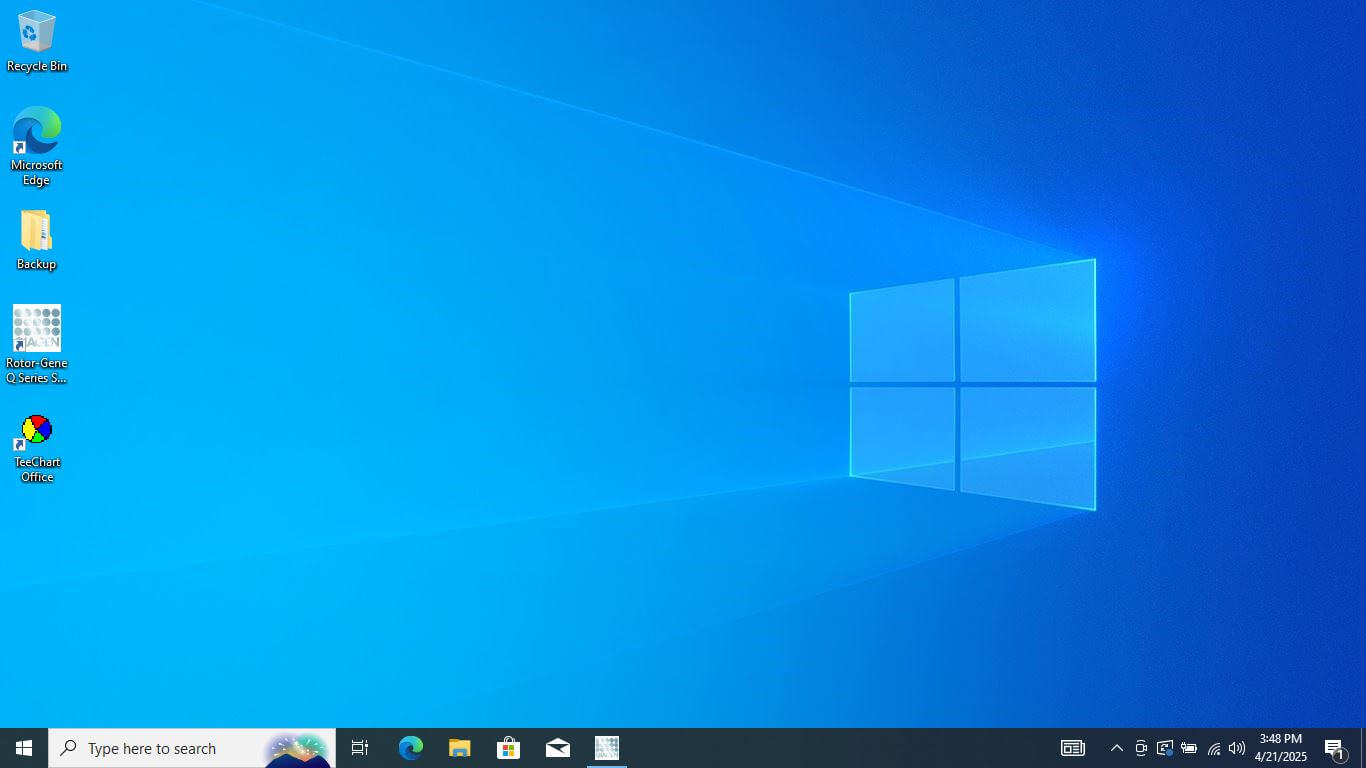Launch Microsoft Edge from the taskbar
This screenshot has width=1366, height=768.
coord(411,748)
